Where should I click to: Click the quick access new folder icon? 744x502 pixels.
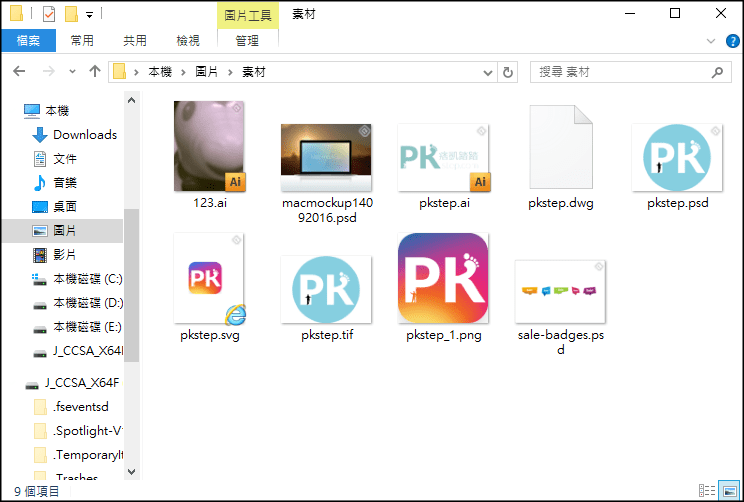71,14
